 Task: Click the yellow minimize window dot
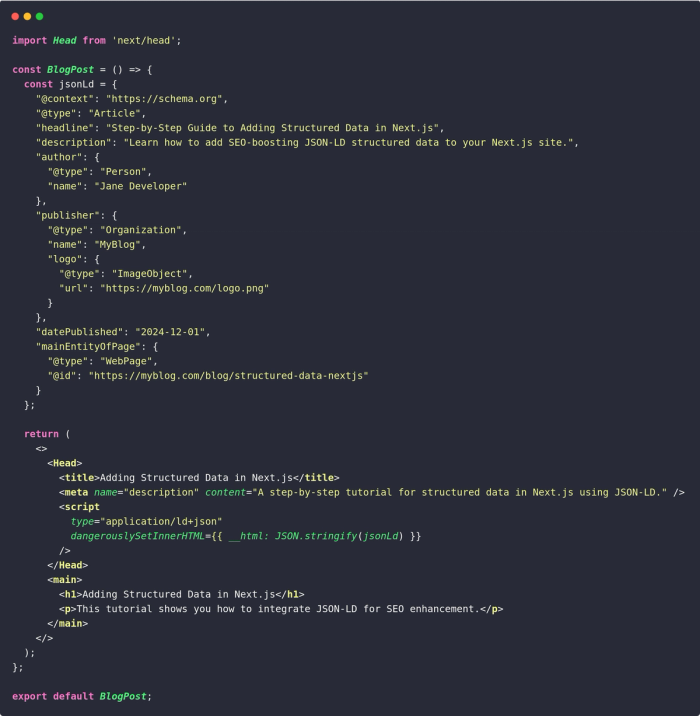coord(27,16)
